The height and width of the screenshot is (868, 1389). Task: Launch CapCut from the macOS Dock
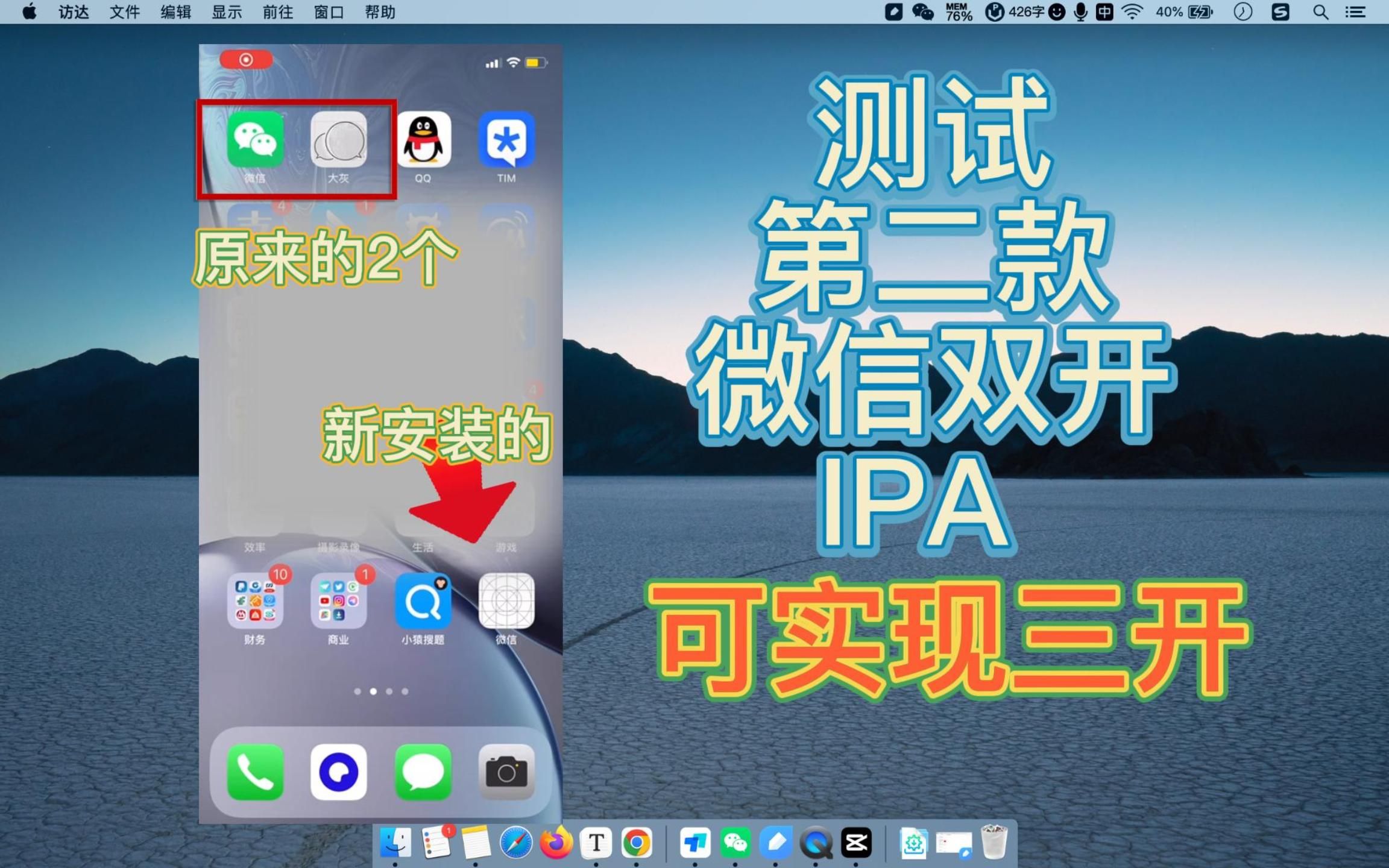pos(857,843)
